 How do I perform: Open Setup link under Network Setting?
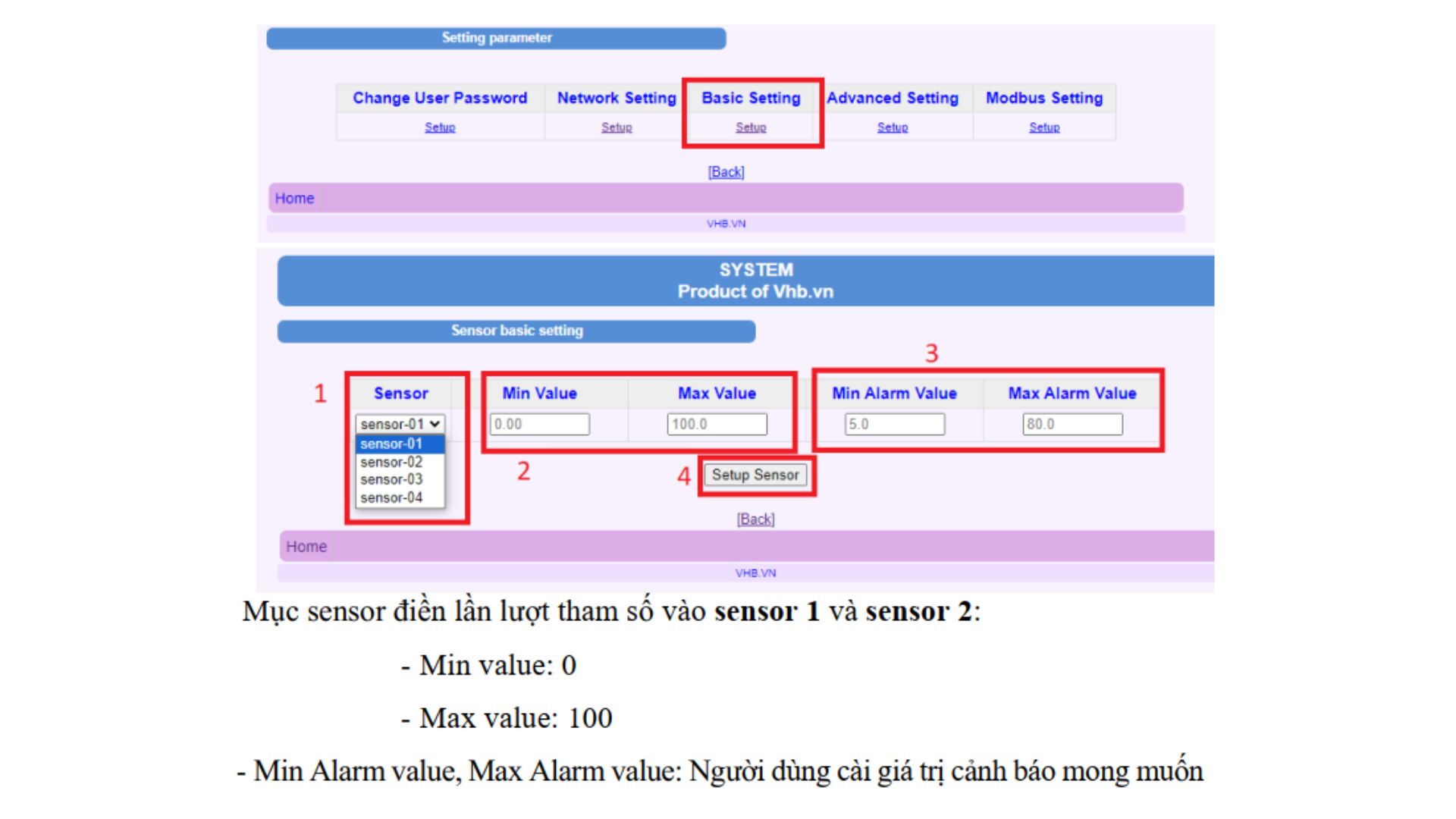pos(617,127)
